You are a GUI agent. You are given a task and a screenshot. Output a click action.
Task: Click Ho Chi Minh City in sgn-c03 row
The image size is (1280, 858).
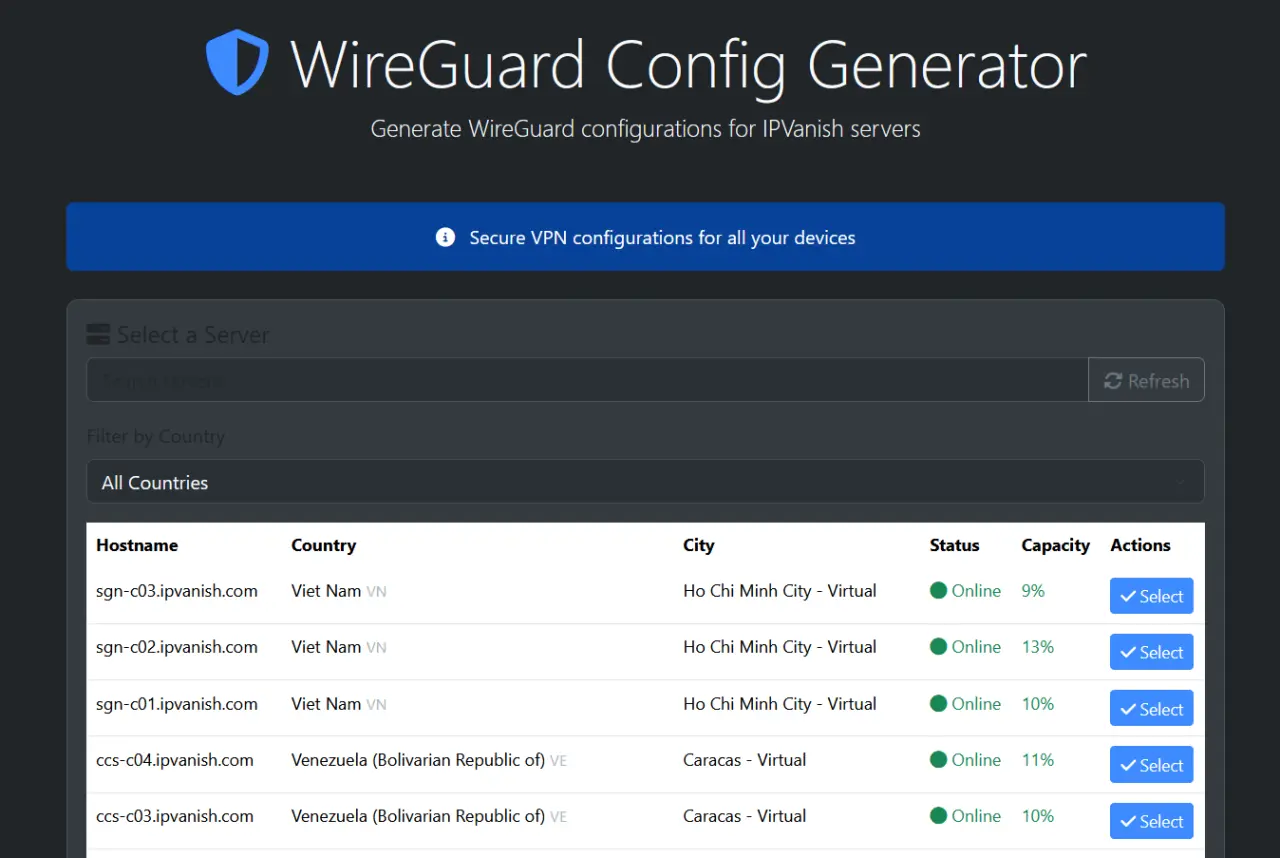(x=780, y=591)
